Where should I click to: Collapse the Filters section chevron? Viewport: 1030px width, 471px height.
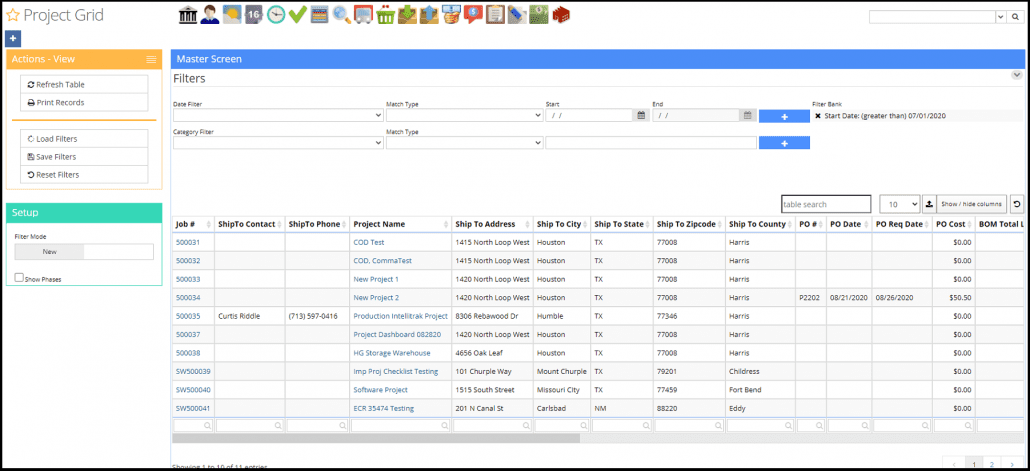pyautogui.click(x=1016, y=75)
